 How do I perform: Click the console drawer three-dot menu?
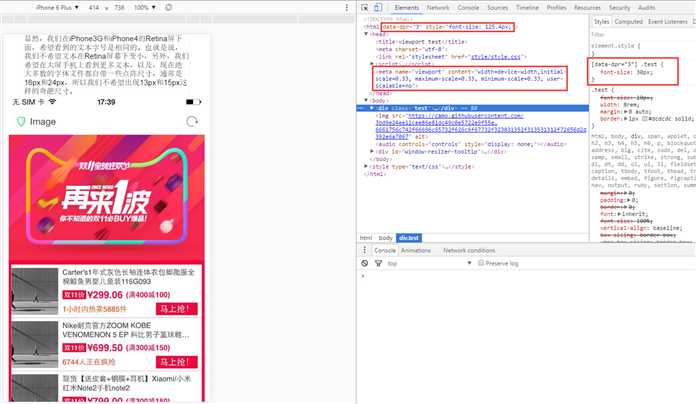point(364,250)
